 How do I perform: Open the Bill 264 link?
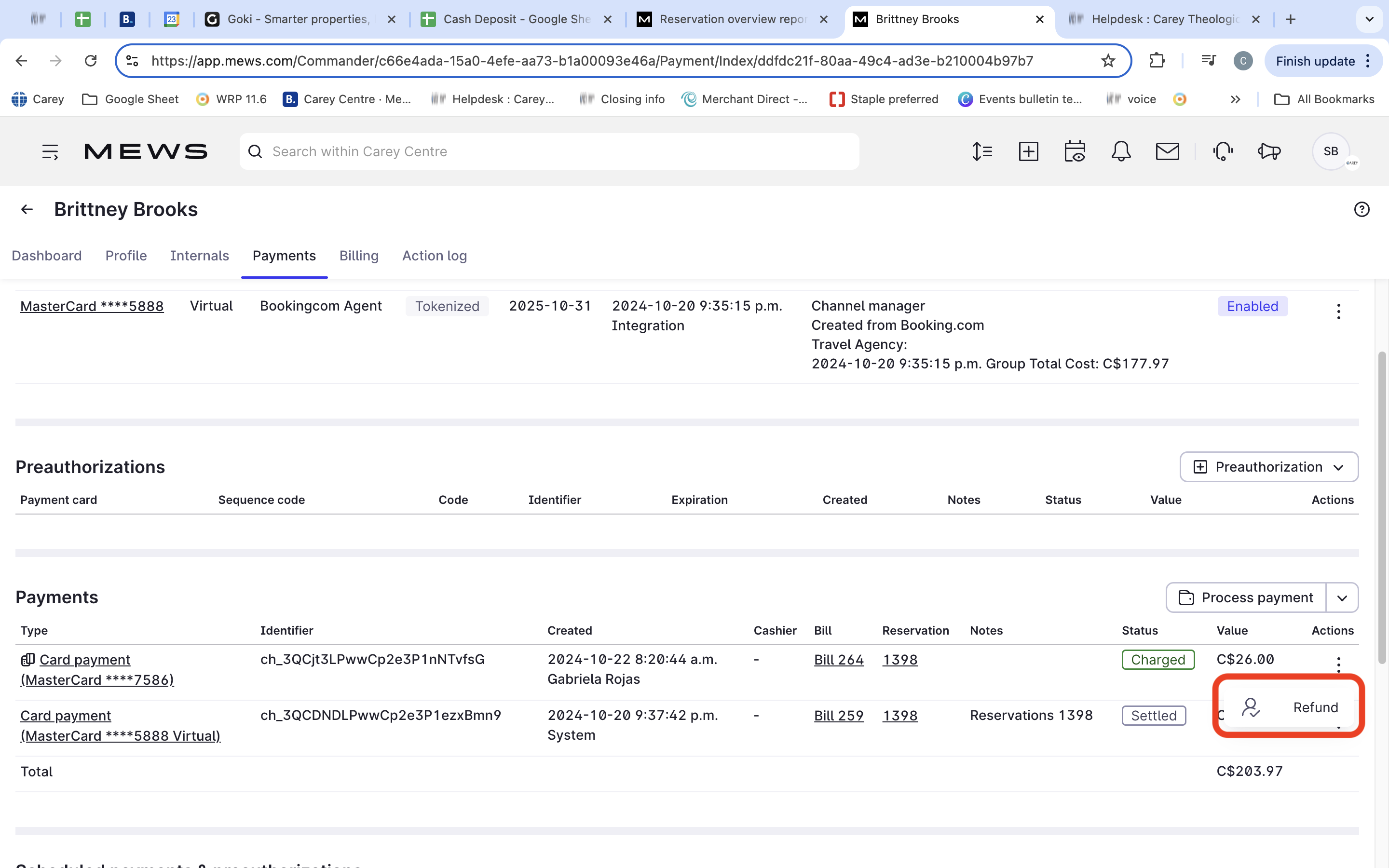[838, 660]
